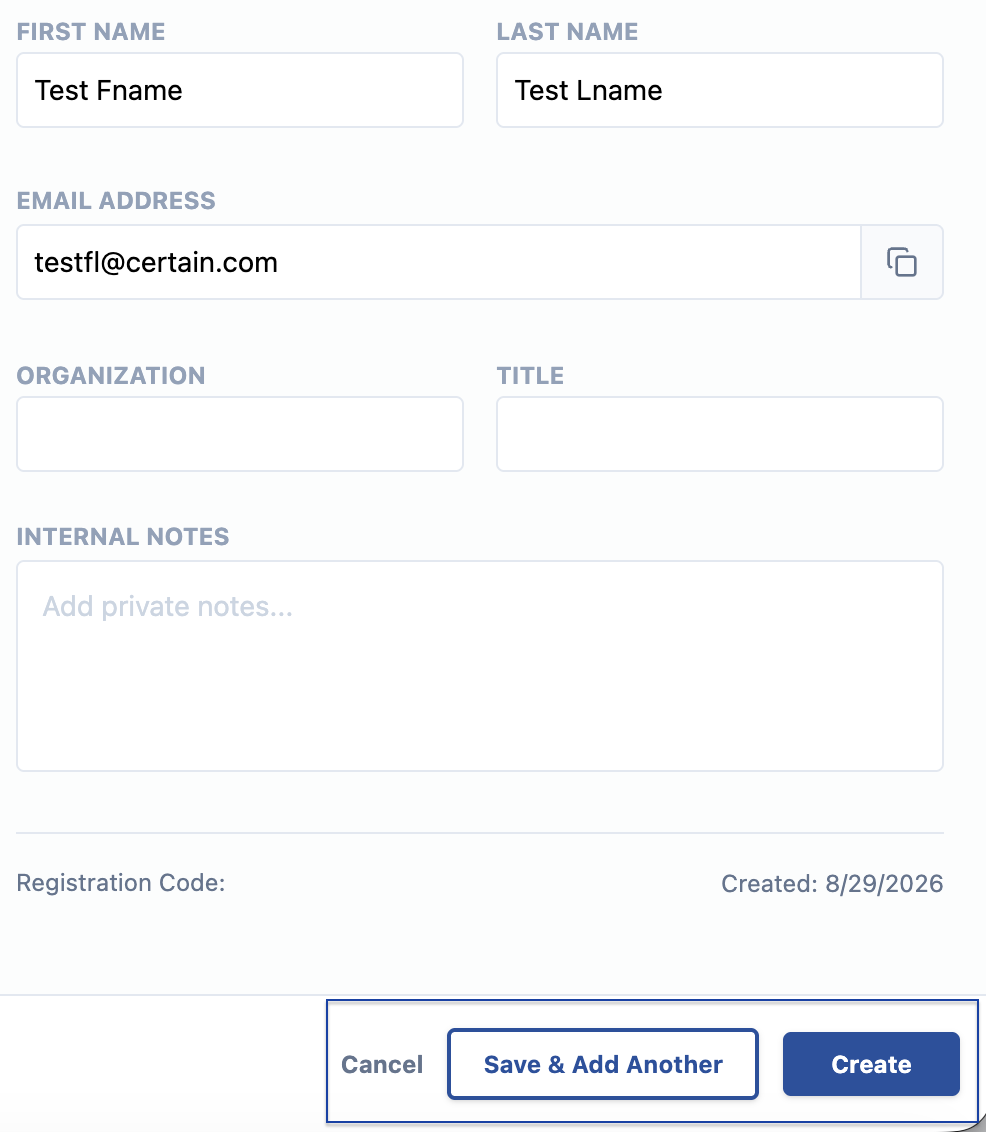This screenshot has width=986, height=1132.
Task: Click the TITLE label
Action: (531, 375)
